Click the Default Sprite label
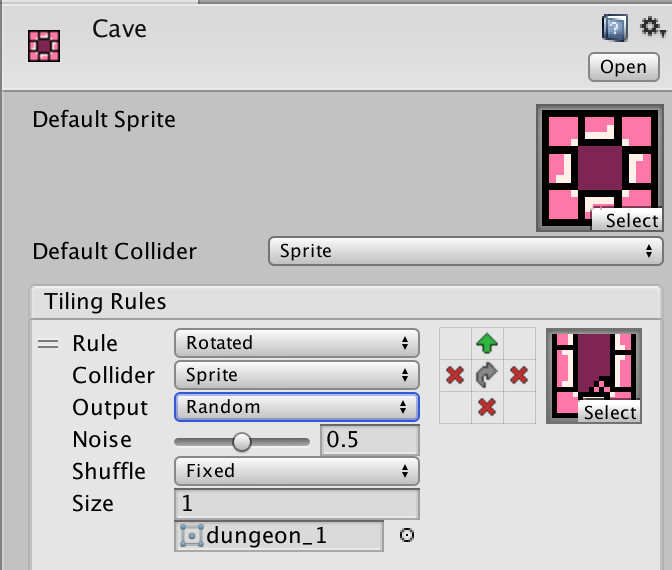 104,120
